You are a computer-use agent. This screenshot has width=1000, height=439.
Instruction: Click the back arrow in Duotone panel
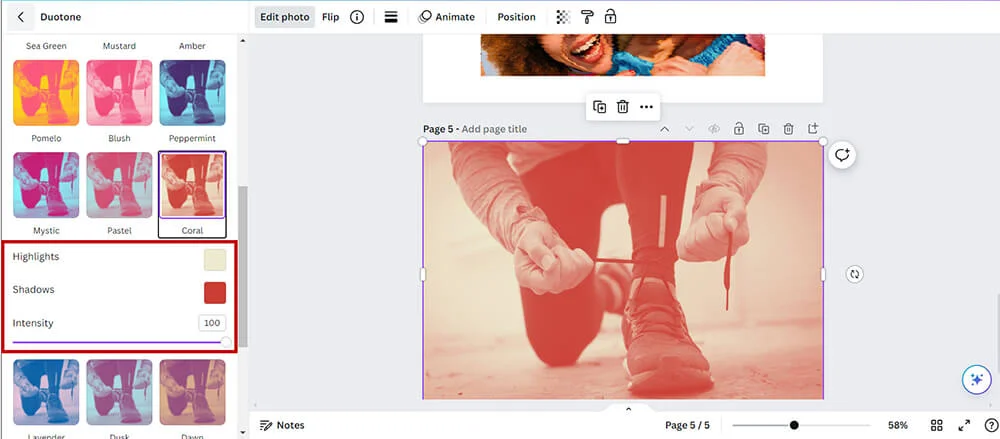(x=21, y=17)
